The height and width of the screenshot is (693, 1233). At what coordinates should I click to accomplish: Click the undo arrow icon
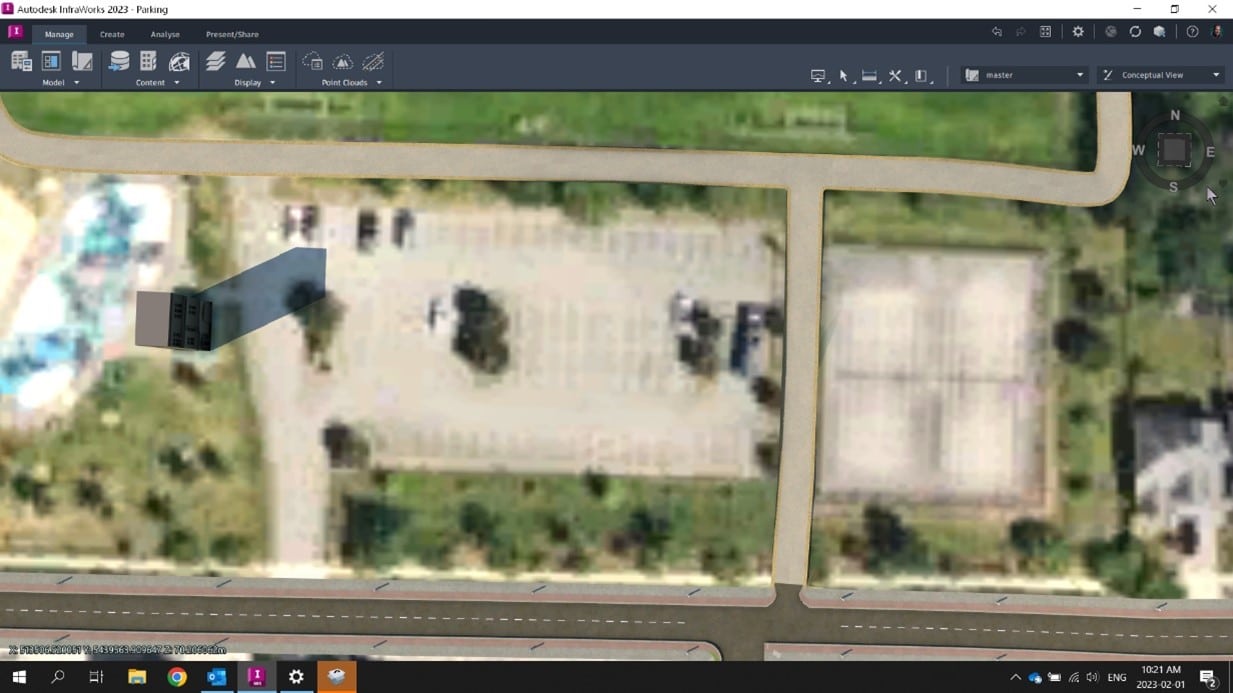997,31
